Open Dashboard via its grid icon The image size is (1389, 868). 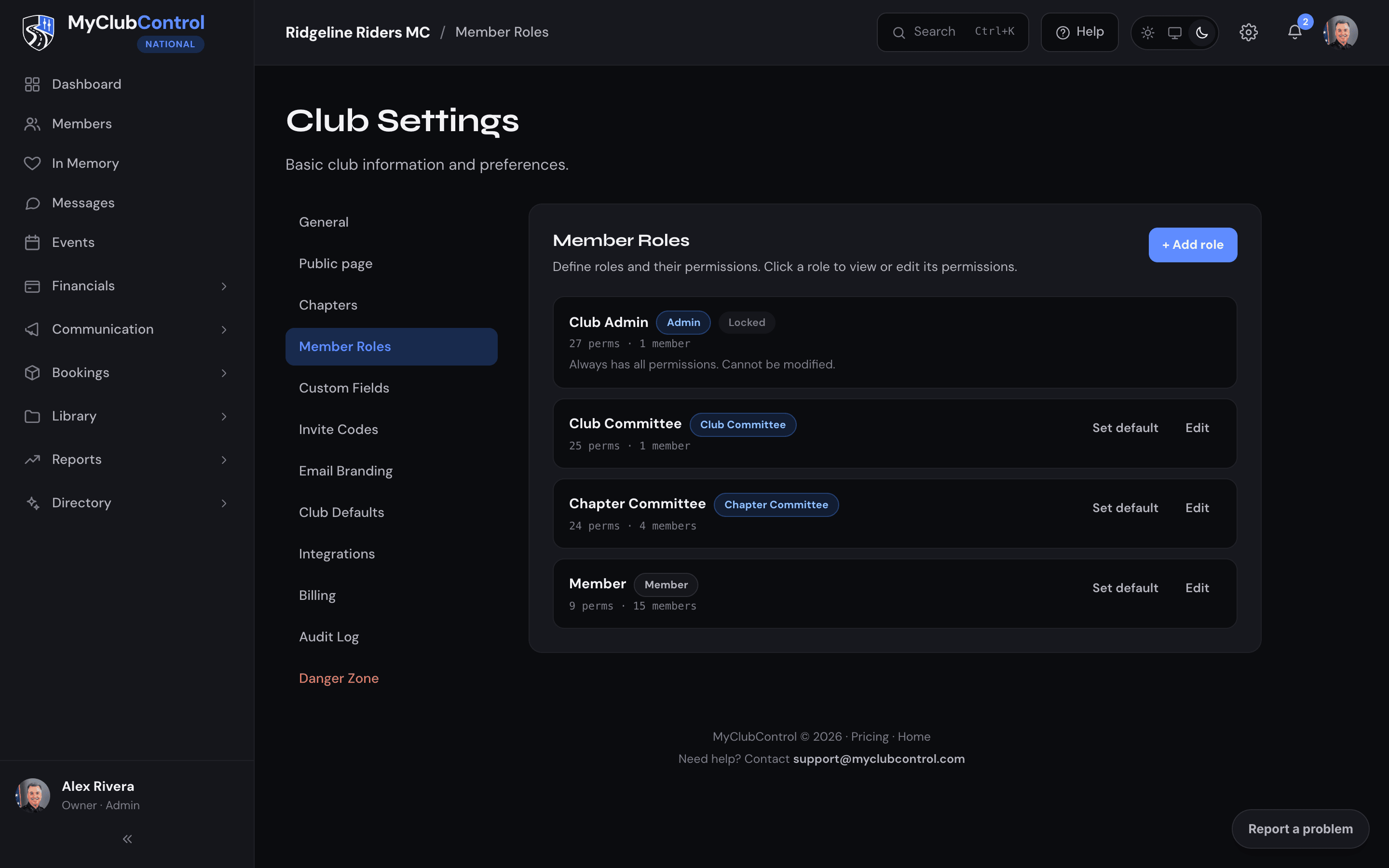(32, 84)
